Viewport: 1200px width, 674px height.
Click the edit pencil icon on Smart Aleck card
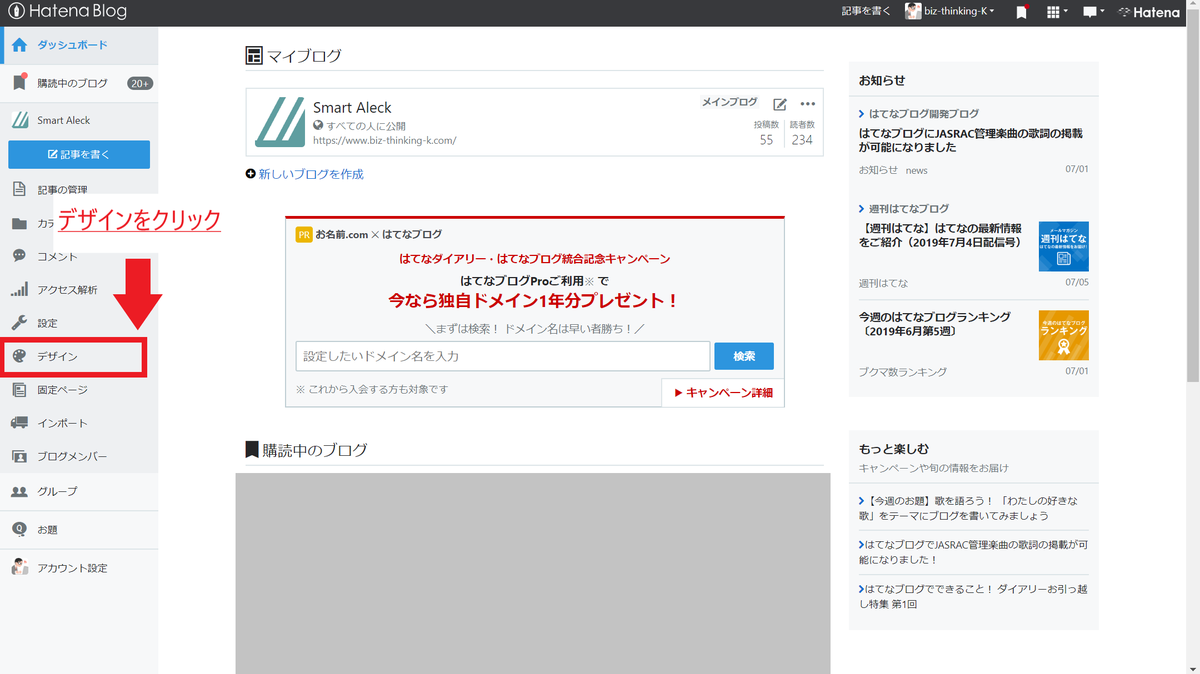[780, 104]
